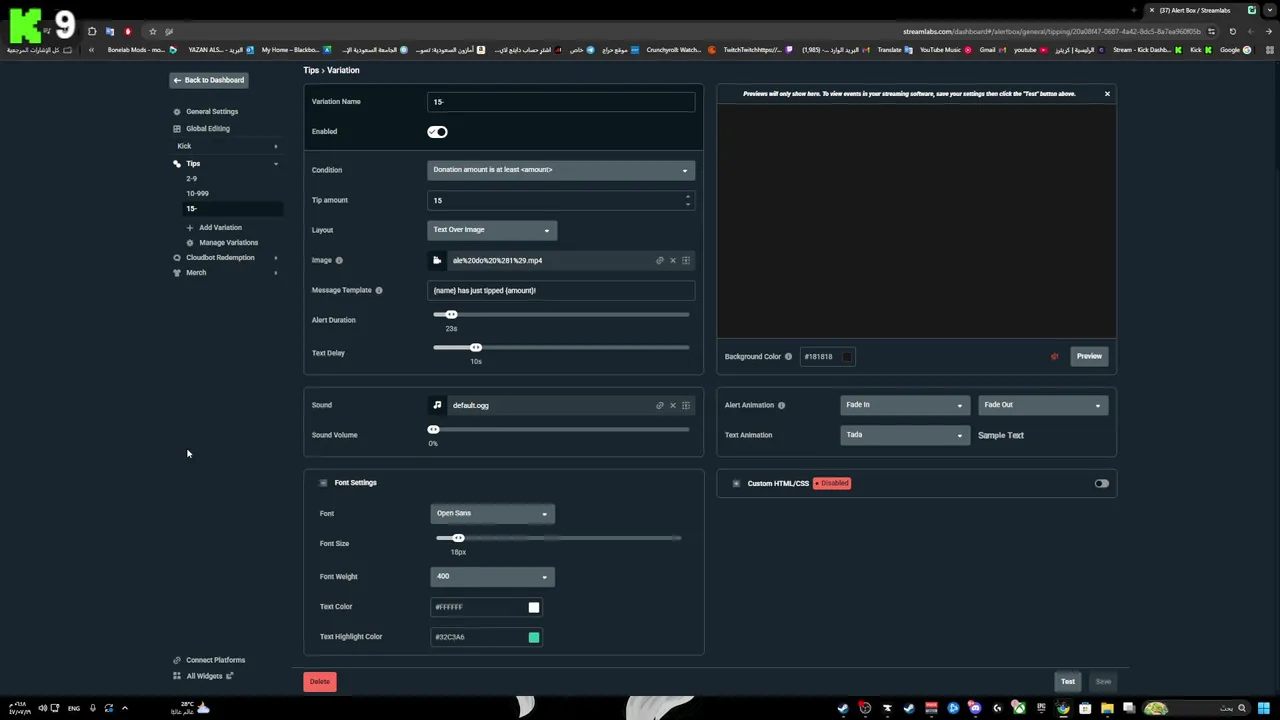
Task: Click the Custom HTML/CSS section icon
Action: pyautogui.click(x=736, y=483)
